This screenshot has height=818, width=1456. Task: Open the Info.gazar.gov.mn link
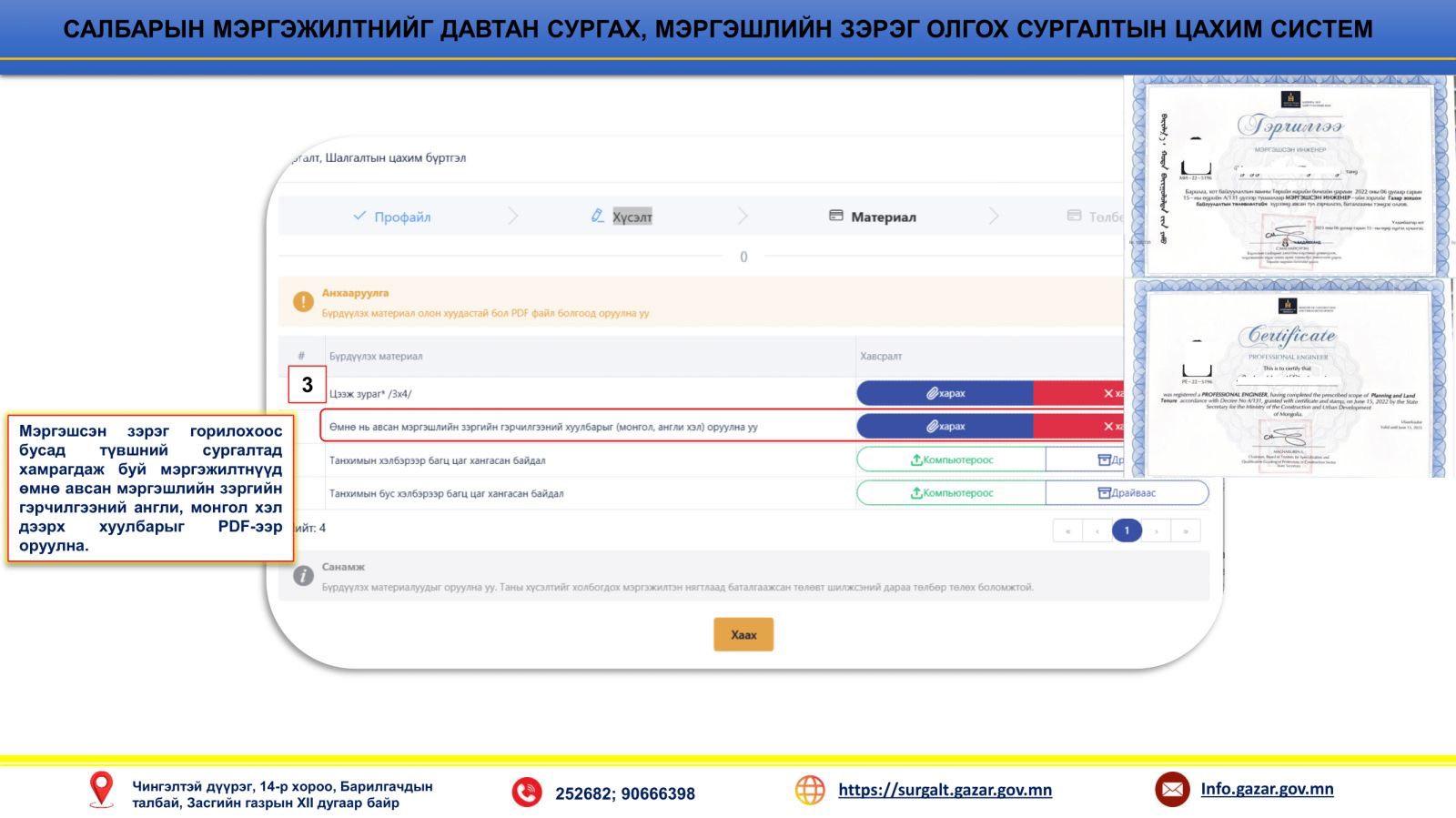pyautogui.click(x=1267, y=789)
